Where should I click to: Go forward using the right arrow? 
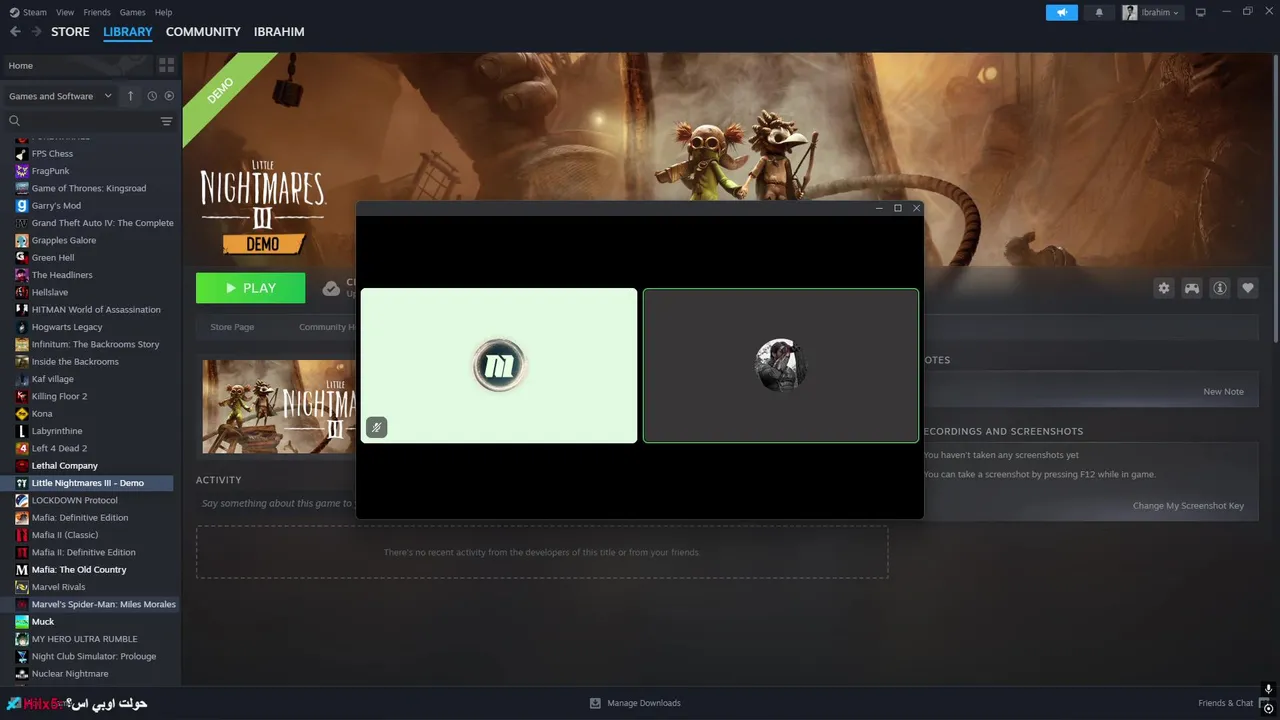pos(37,32)
